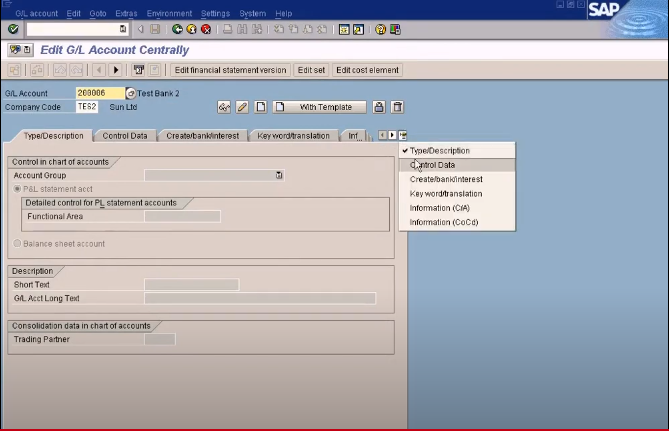
Task: Click the Functional Area field
Action: [x=182, y=216]
